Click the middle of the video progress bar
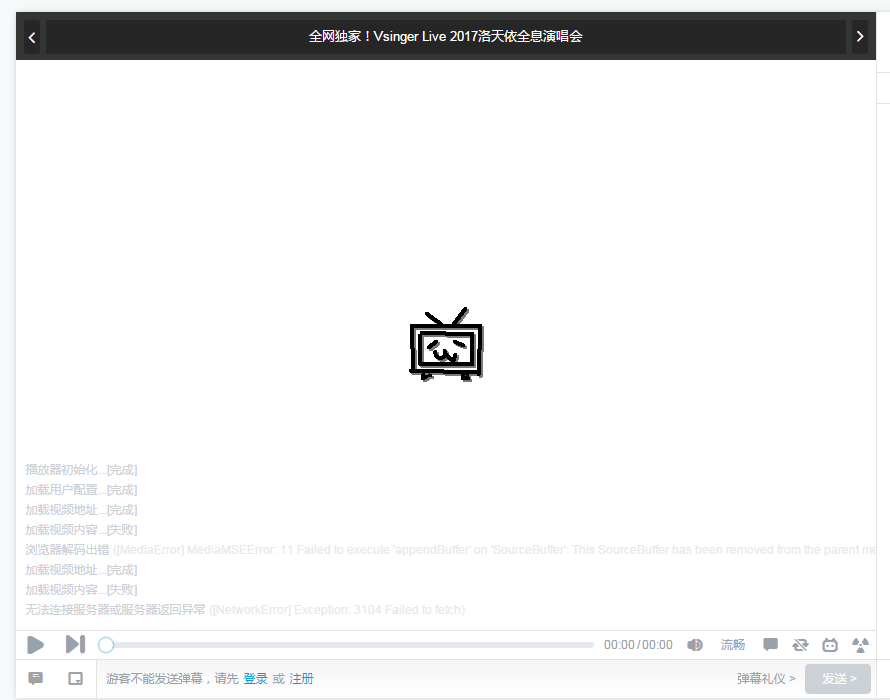The height and width of the screenshot is (700, 890). click(346, 645)
